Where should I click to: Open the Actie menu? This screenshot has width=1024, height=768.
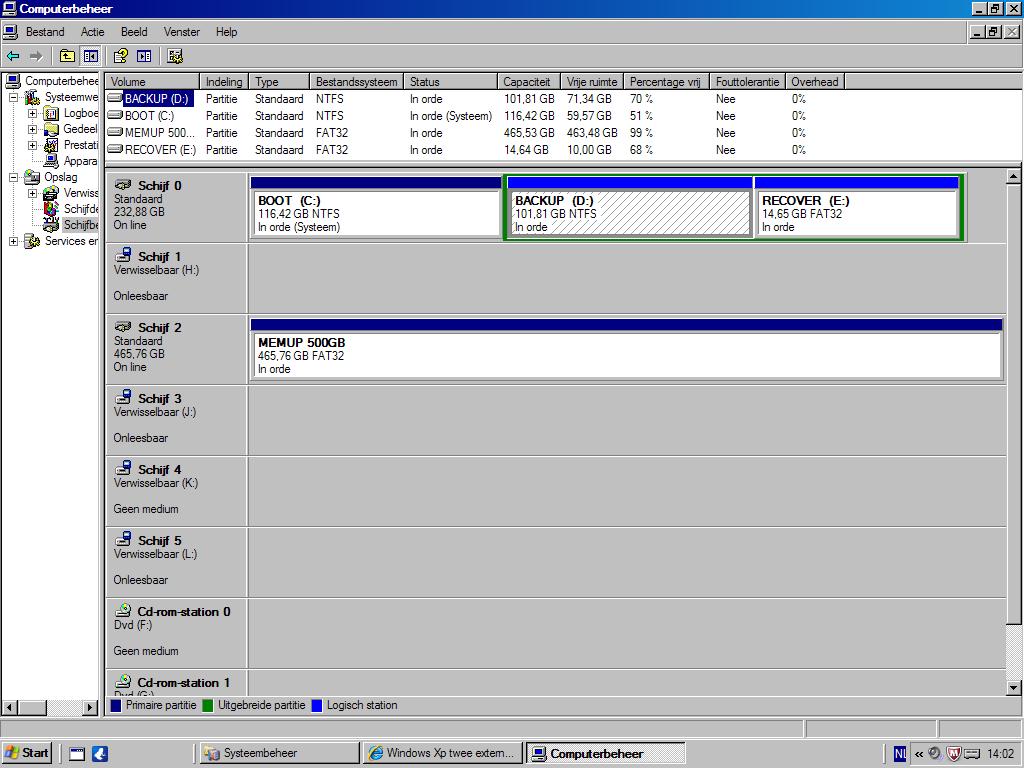click(x=92, y=32)
